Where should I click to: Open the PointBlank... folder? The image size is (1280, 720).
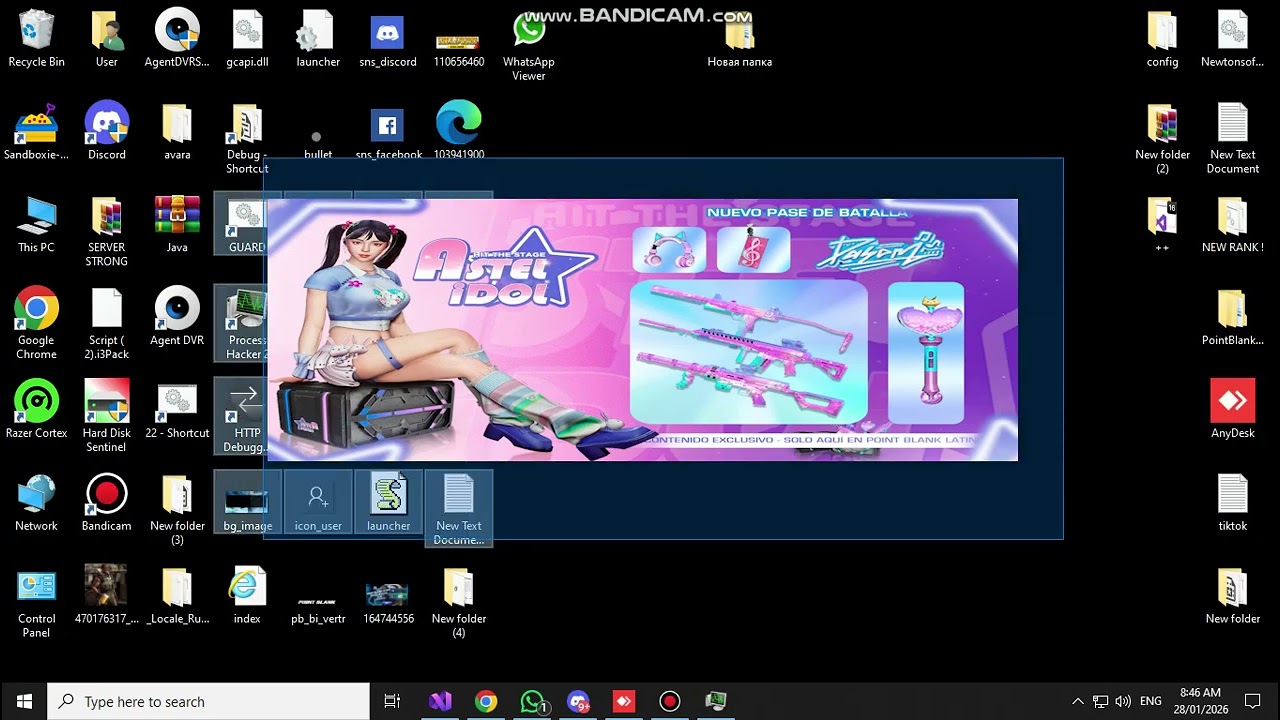coord(1233,319)
